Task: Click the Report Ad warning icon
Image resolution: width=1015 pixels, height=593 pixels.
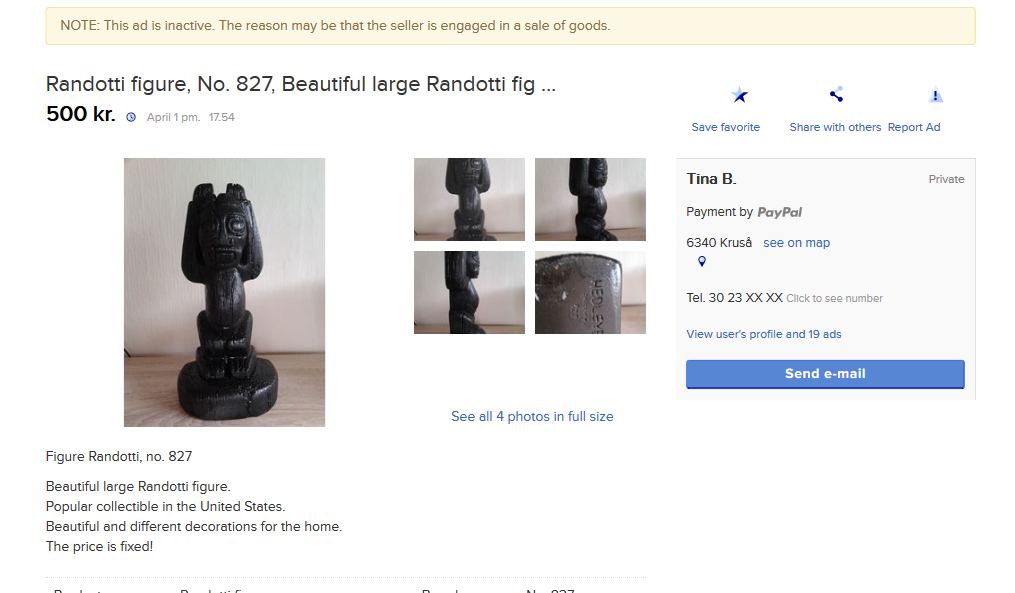Action: coord(935,96)
